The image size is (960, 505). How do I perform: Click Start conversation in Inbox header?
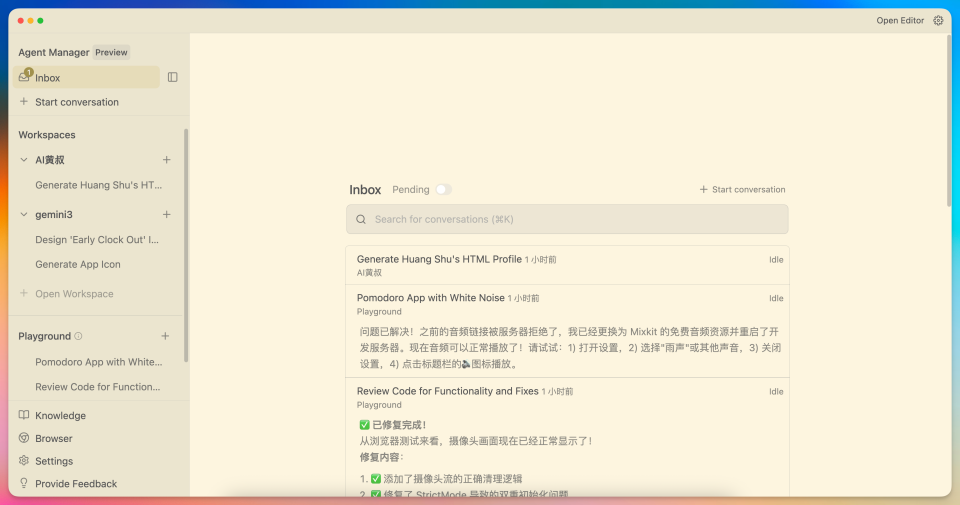pos(748,190)
